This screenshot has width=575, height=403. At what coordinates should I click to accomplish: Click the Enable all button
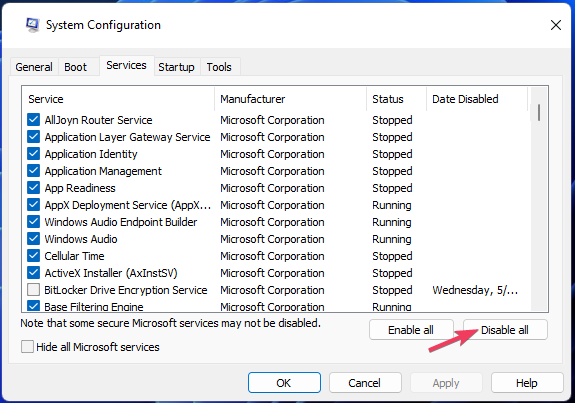(x=411, y=330)
